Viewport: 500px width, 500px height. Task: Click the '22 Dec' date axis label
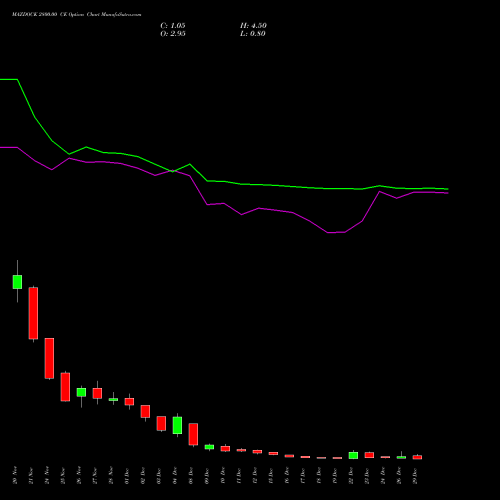(351, 475)
